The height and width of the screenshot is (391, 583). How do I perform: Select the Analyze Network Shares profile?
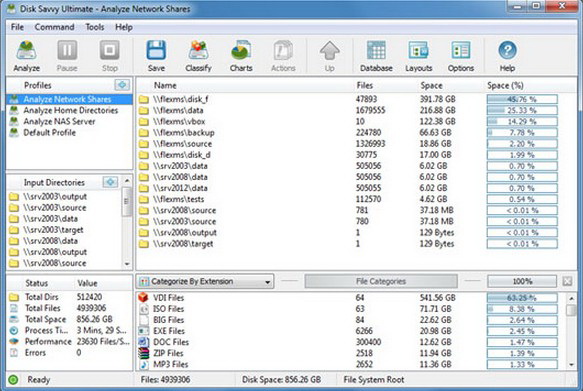click(x=69, y=99)
